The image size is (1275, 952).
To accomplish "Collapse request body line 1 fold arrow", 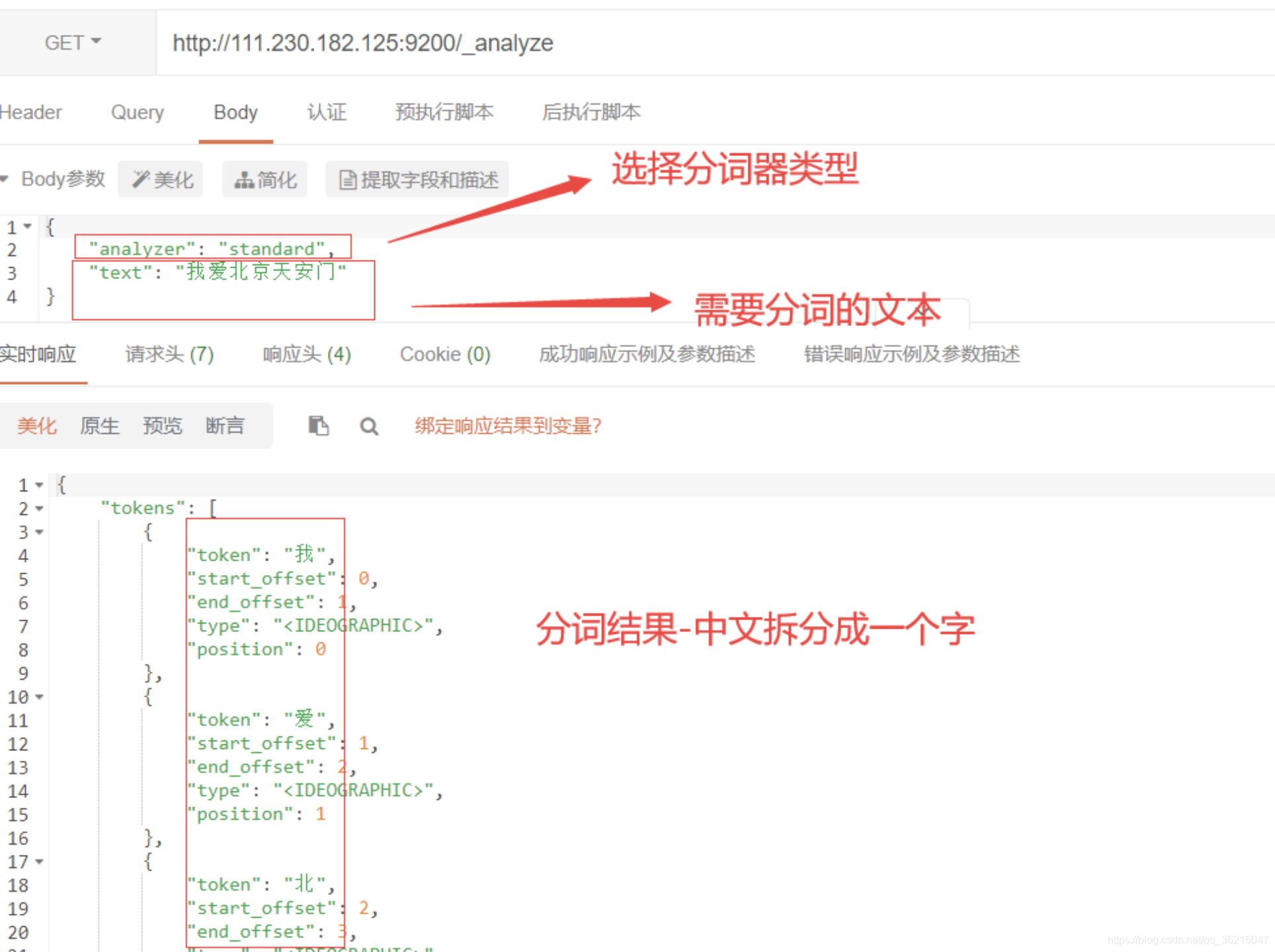I will pos(28,227).
